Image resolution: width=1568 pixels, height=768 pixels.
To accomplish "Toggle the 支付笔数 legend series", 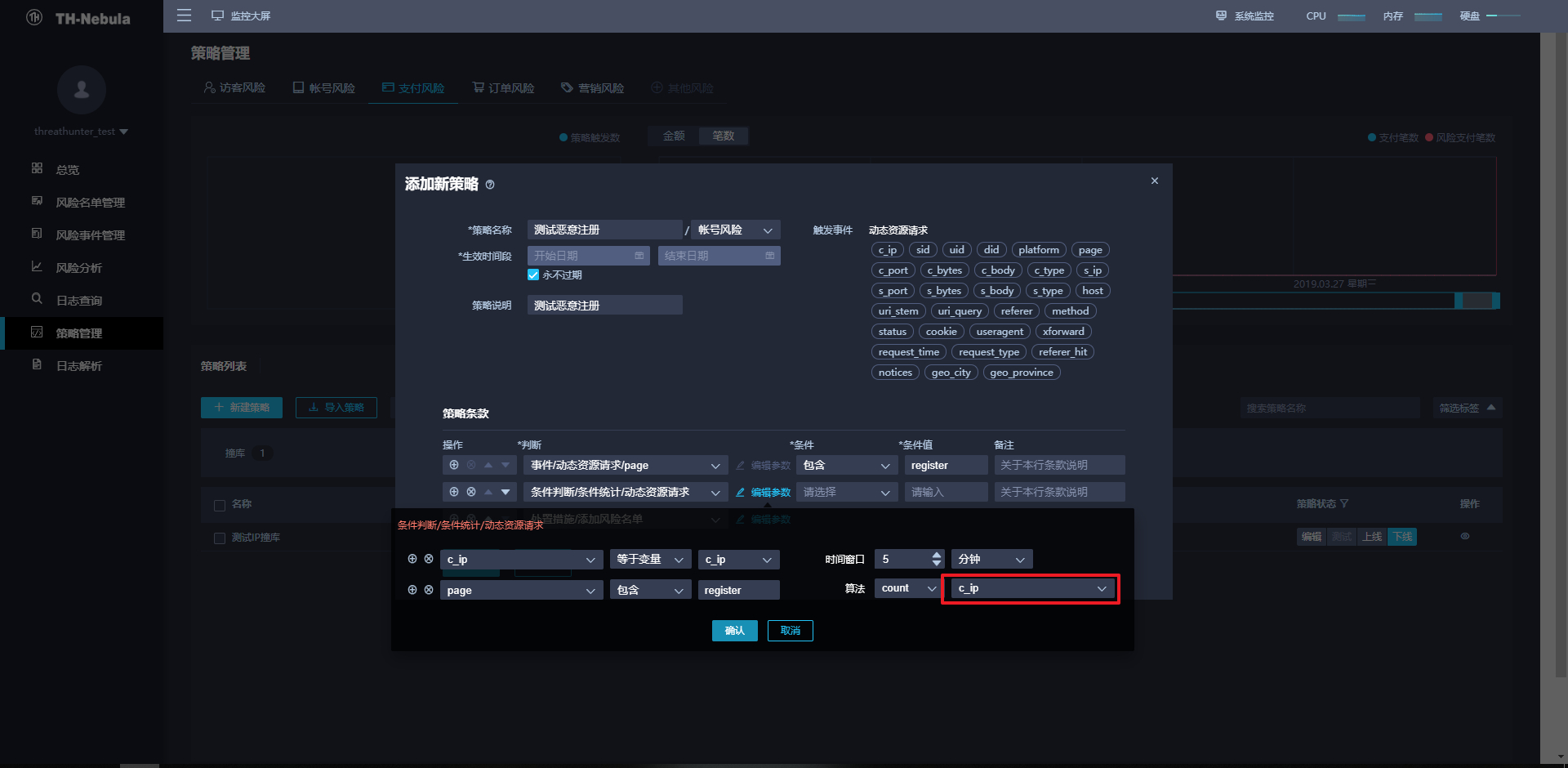I will click(x=1393, y=137).
